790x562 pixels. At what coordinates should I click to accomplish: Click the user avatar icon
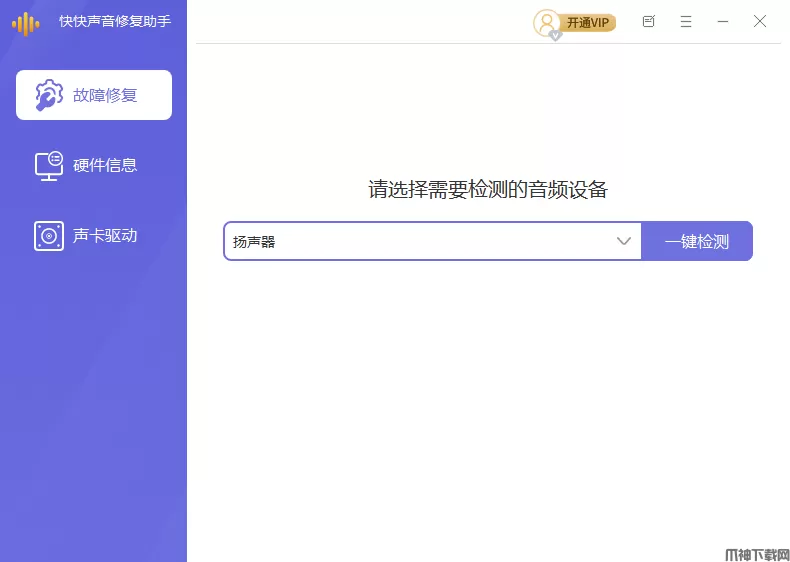[x=547, y=23]
